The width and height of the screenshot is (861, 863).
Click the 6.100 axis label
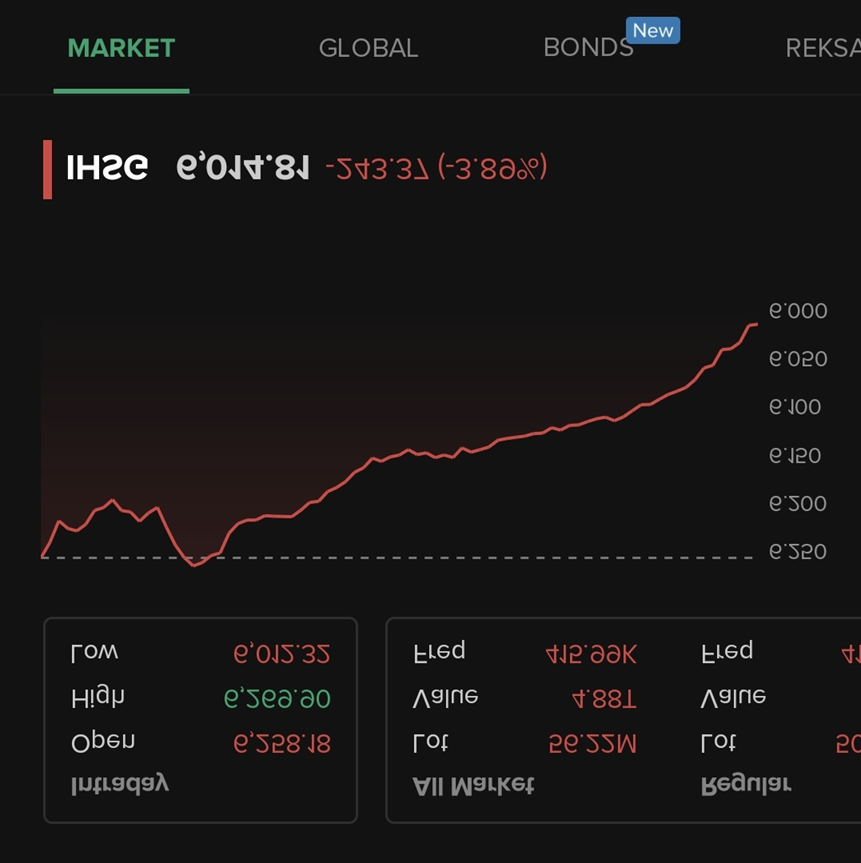click(x=794, y=407)
